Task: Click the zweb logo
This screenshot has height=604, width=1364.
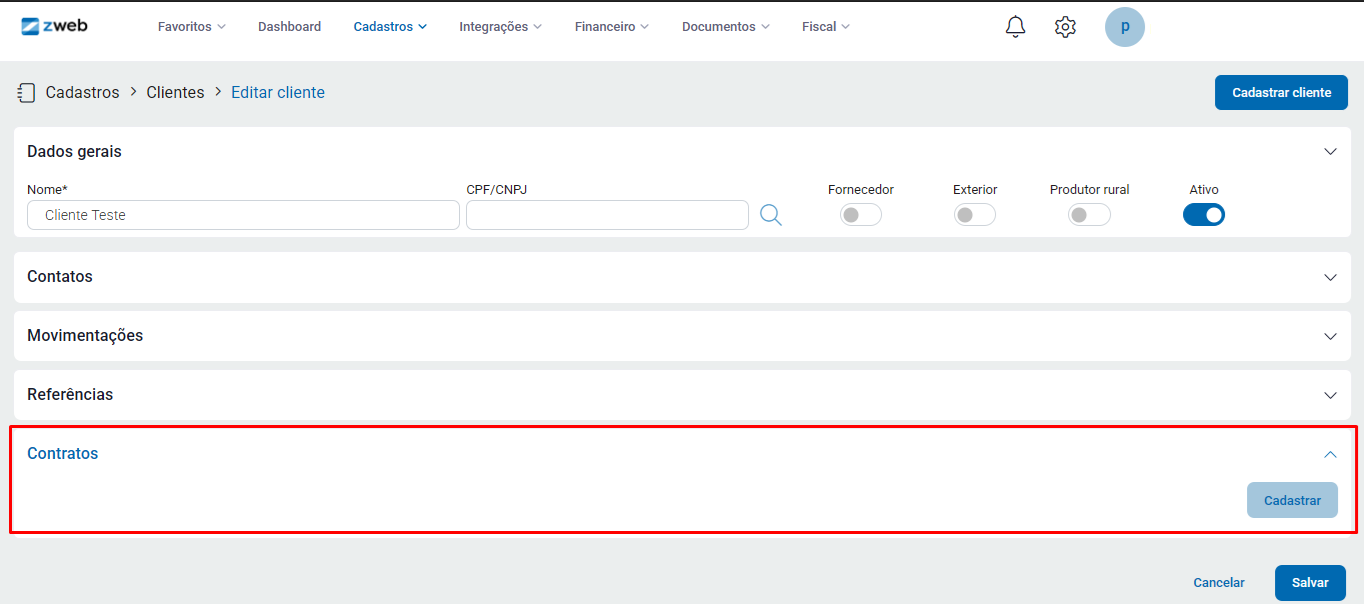Action: 54,26
